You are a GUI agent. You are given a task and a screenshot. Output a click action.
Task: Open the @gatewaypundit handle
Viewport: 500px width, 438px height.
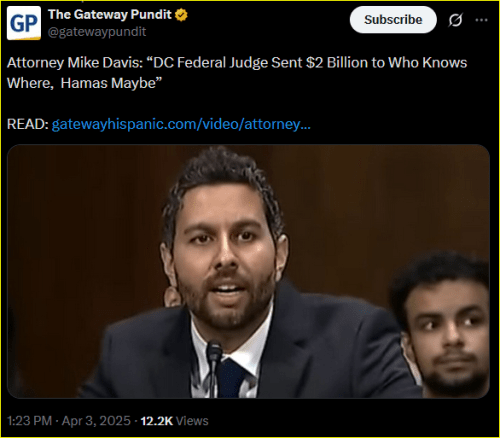[x=97, y=32]
